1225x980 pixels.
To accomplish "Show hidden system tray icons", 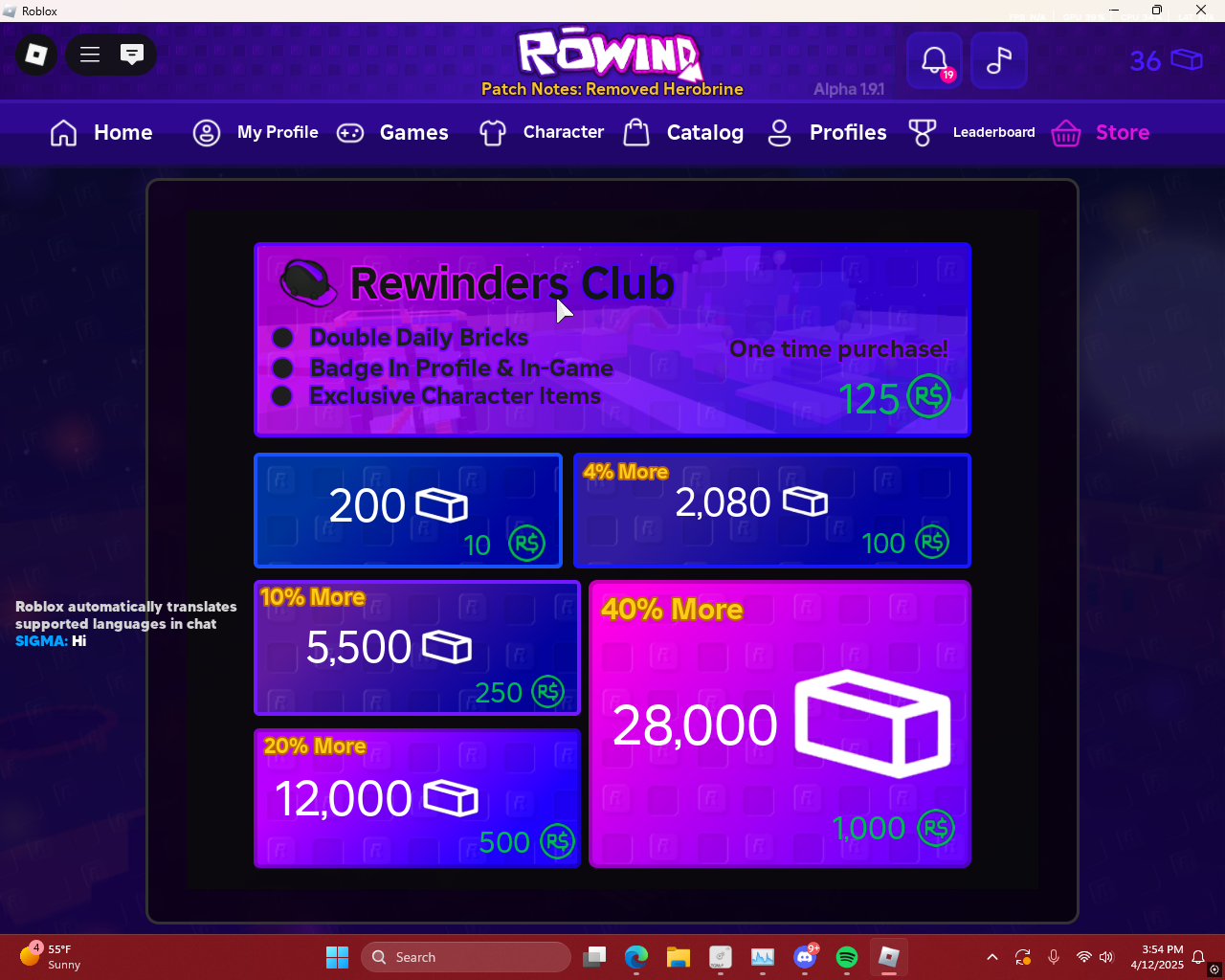I will click(992, 957).
